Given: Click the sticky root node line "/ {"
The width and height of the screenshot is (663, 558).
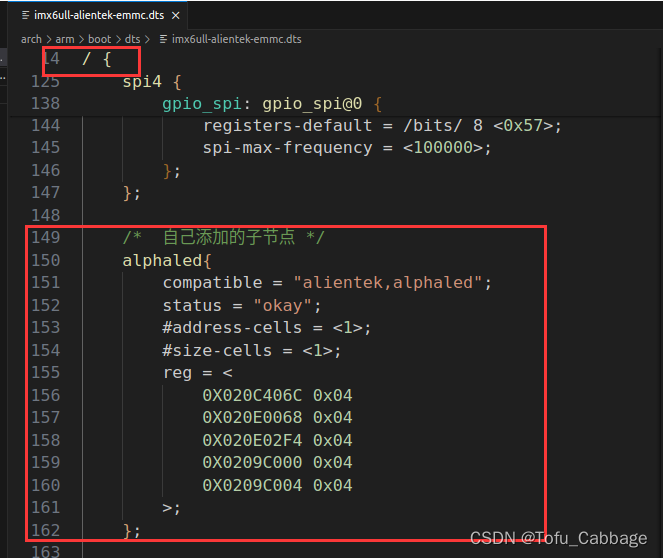Looking at the screenshot, I should click(x=97, y=59).
